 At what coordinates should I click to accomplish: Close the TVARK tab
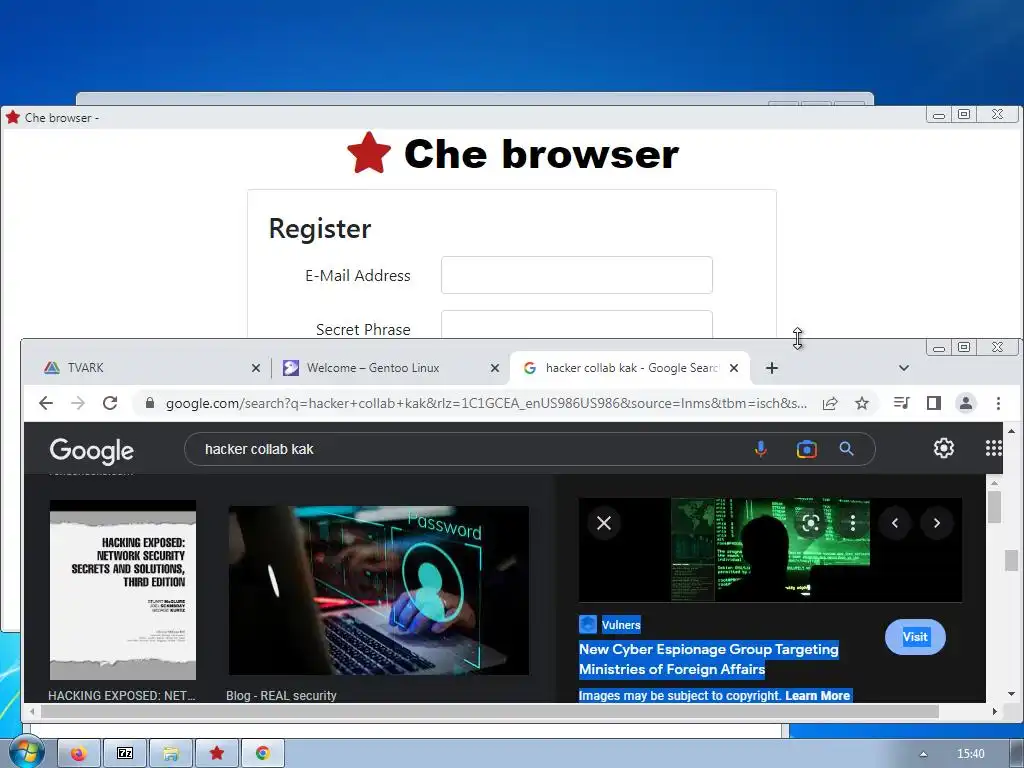(256, 368)
